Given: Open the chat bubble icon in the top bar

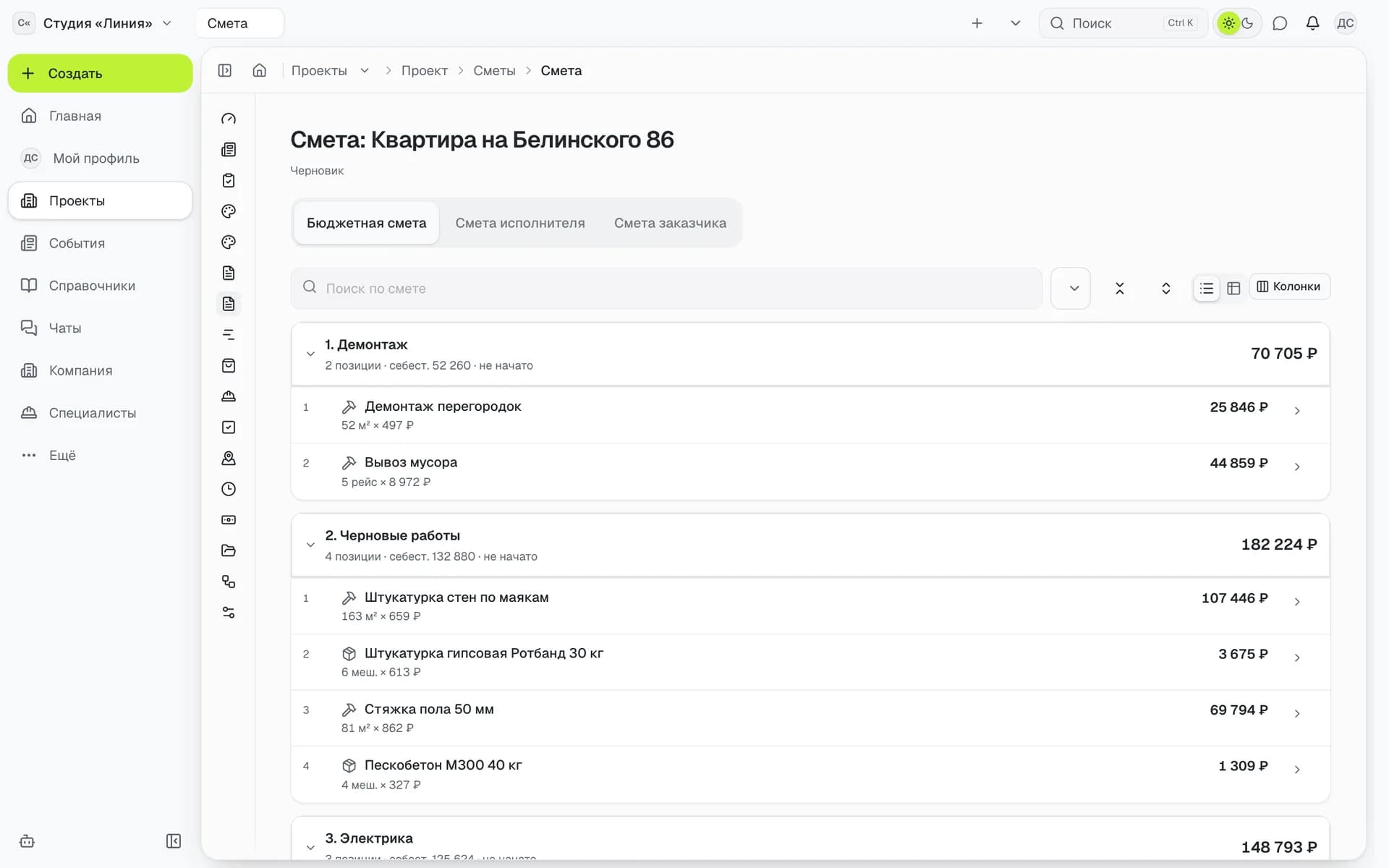Looking at the screenshot, I should [1280, 23].
